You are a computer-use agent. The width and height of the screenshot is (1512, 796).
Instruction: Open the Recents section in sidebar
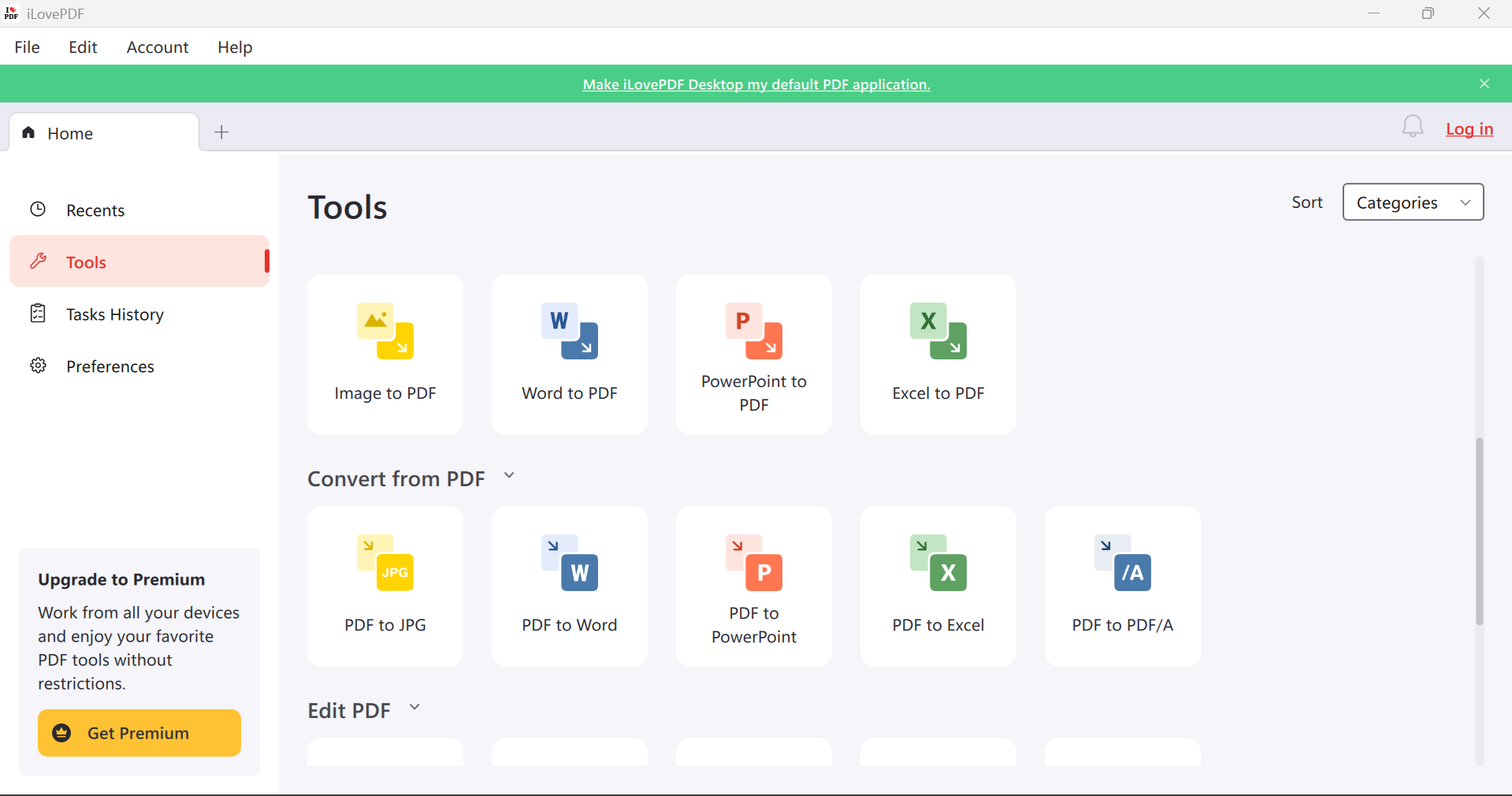coord(139,210)
